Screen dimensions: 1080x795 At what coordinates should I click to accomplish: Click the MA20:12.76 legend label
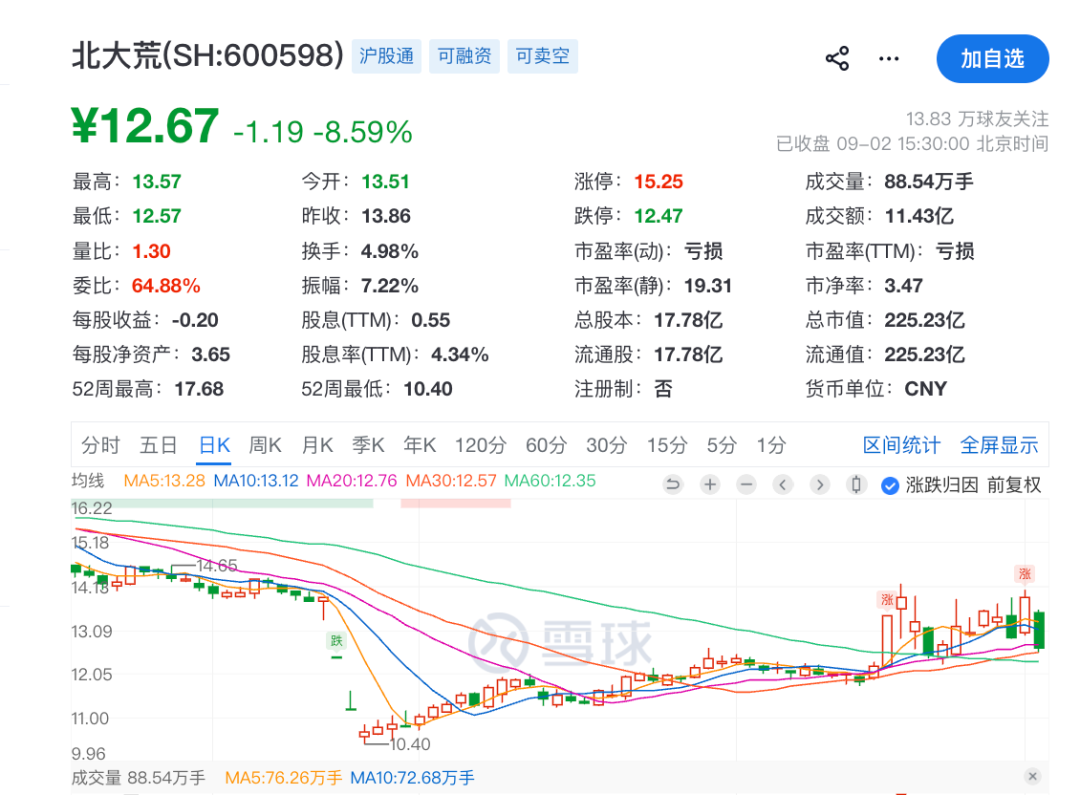tap(351, 481)
